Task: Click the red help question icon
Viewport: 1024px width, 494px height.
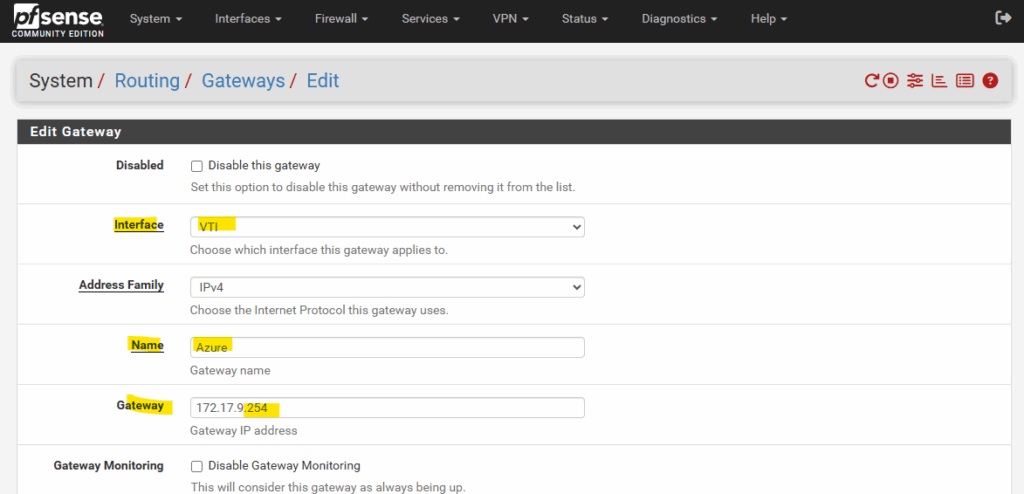Action: [990, 81]
